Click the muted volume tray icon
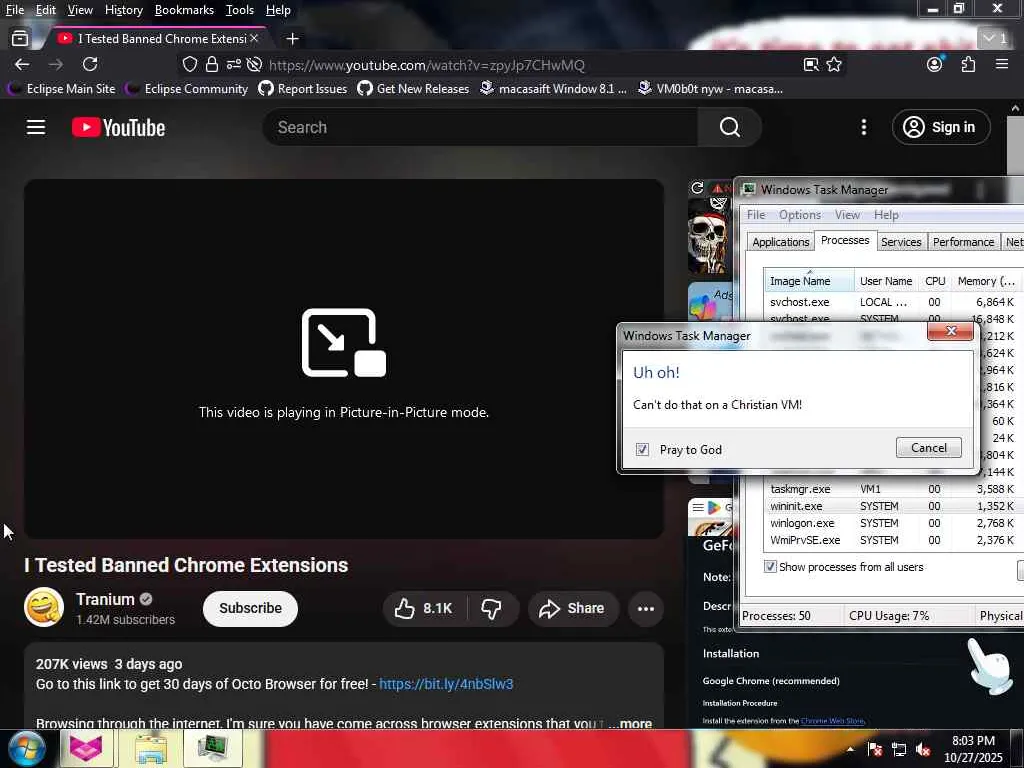Screen dimensions: 1024x768 [x=923, y=750]
